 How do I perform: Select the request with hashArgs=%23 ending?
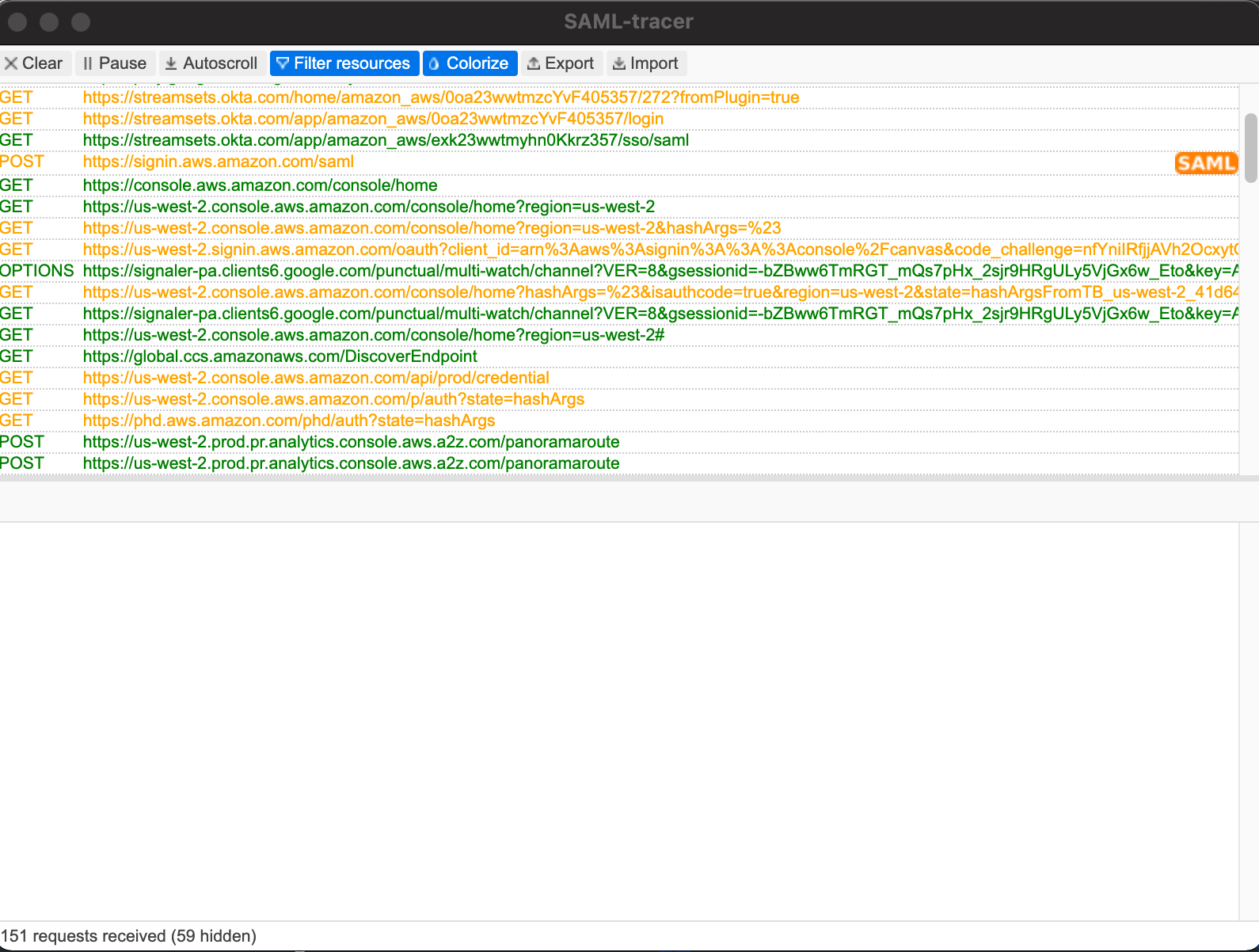[619, 228]
